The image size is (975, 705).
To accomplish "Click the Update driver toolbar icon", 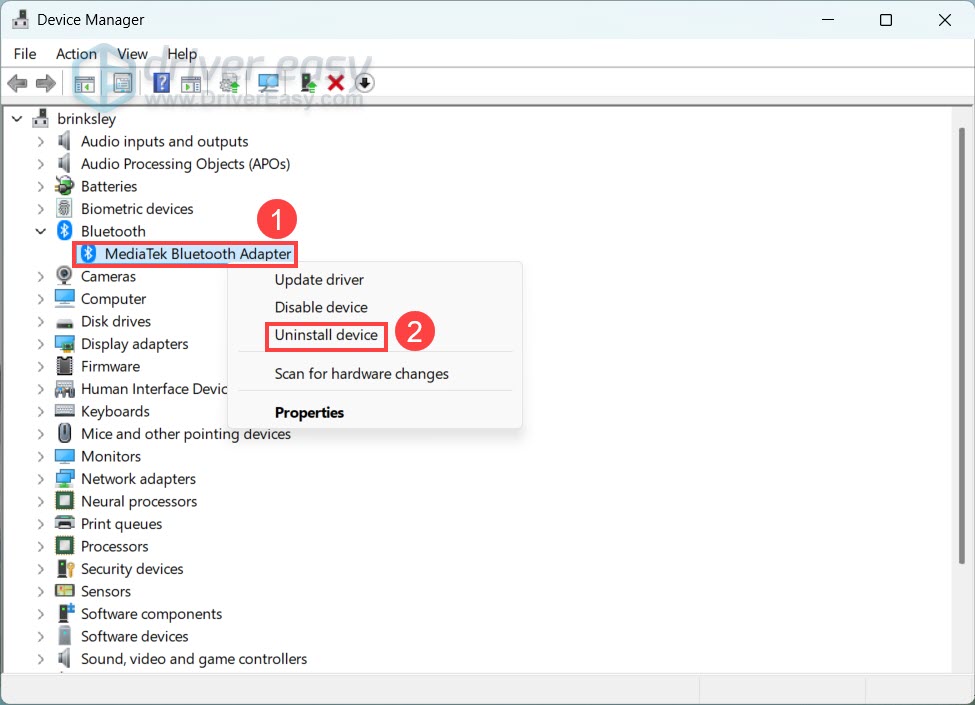I will click(x=308, y=83).
